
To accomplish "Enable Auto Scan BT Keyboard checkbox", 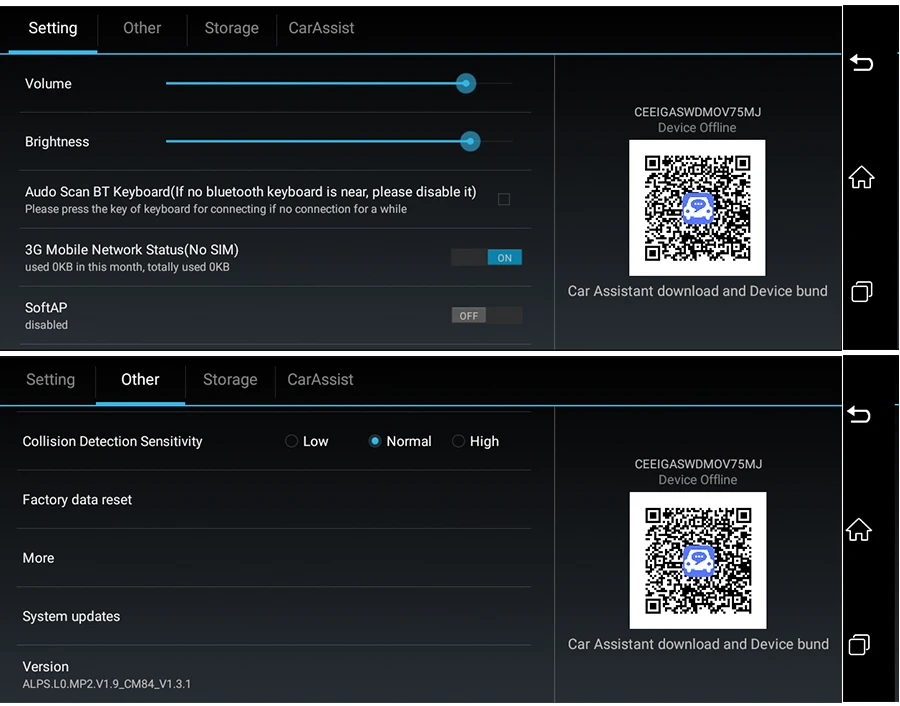I will [x=503, y=199].
